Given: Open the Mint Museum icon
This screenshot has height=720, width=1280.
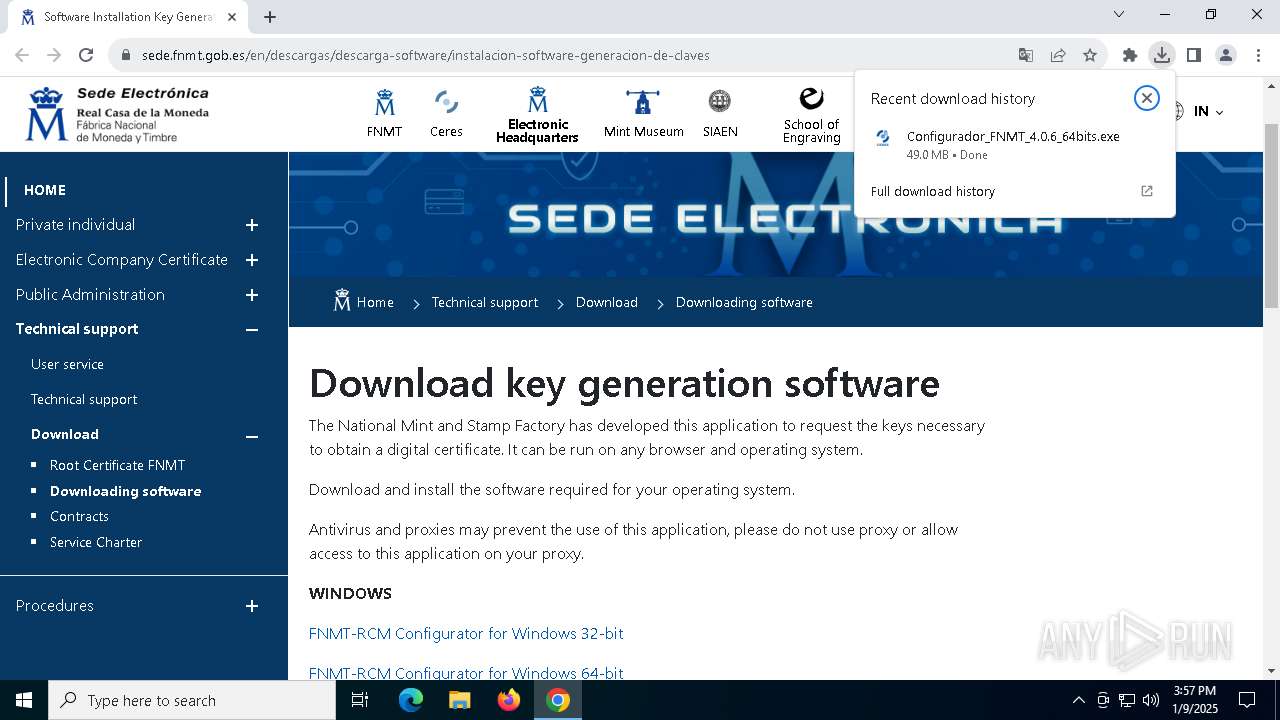Looking at the screenshot, I should click(643, 102).
